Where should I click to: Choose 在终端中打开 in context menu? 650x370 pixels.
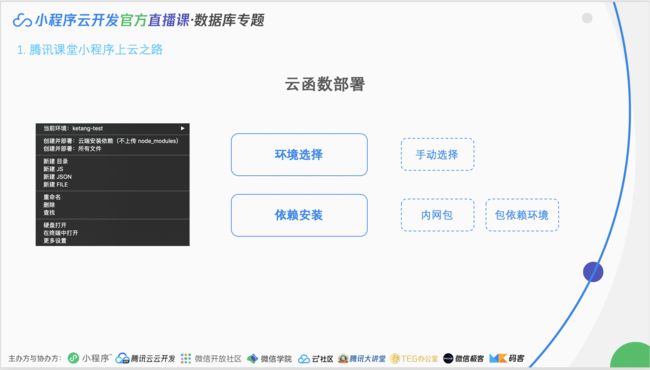tap(61, 233)
